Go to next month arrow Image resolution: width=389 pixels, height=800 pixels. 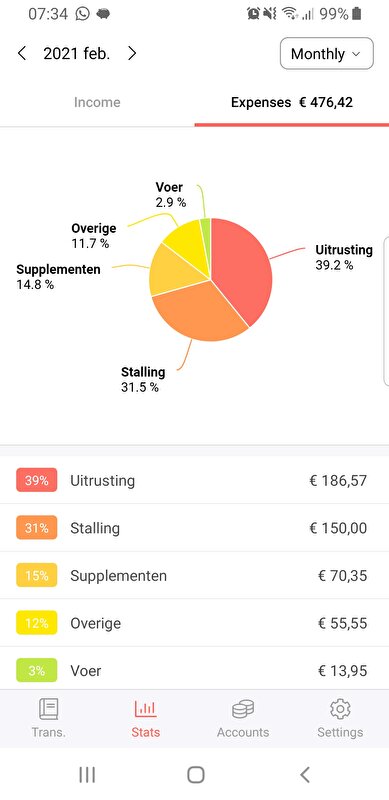[132, 54]
